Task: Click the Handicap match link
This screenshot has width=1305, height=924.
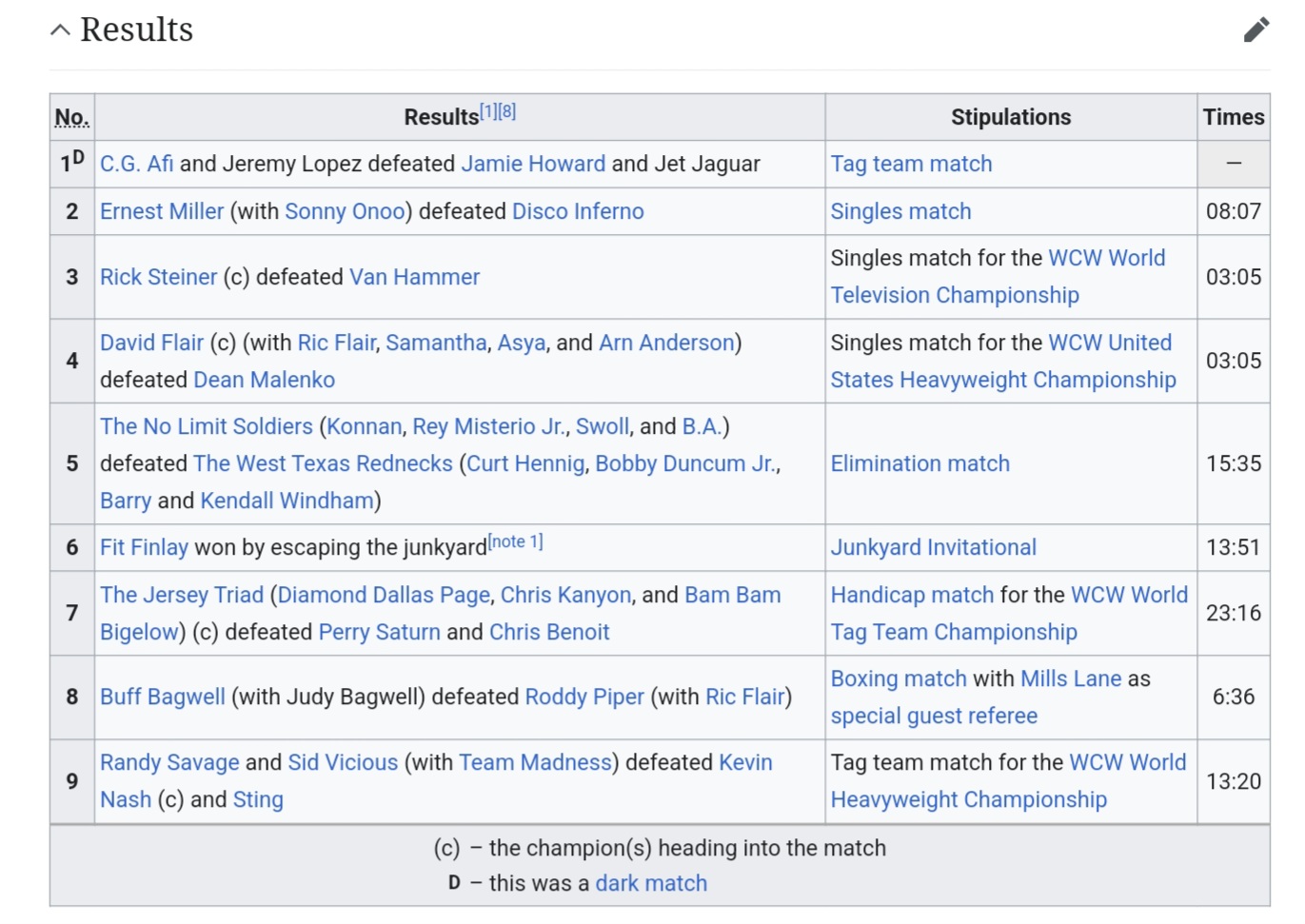Action: click(911, 595)
